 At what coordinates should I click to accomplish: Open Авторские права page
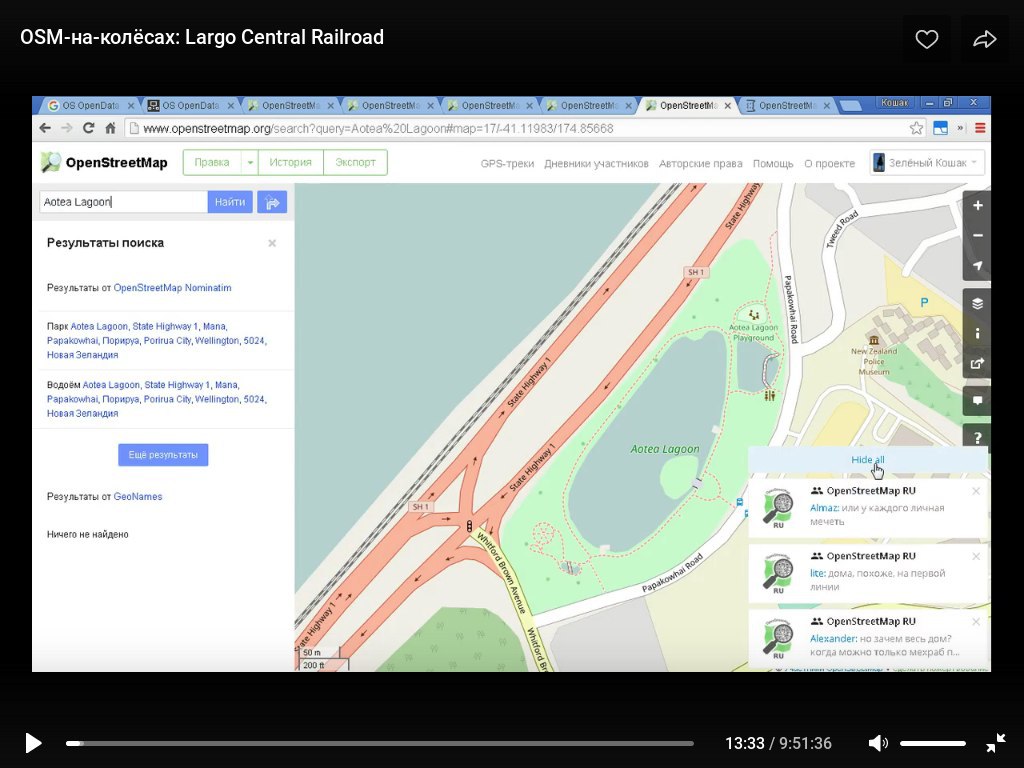701,163
